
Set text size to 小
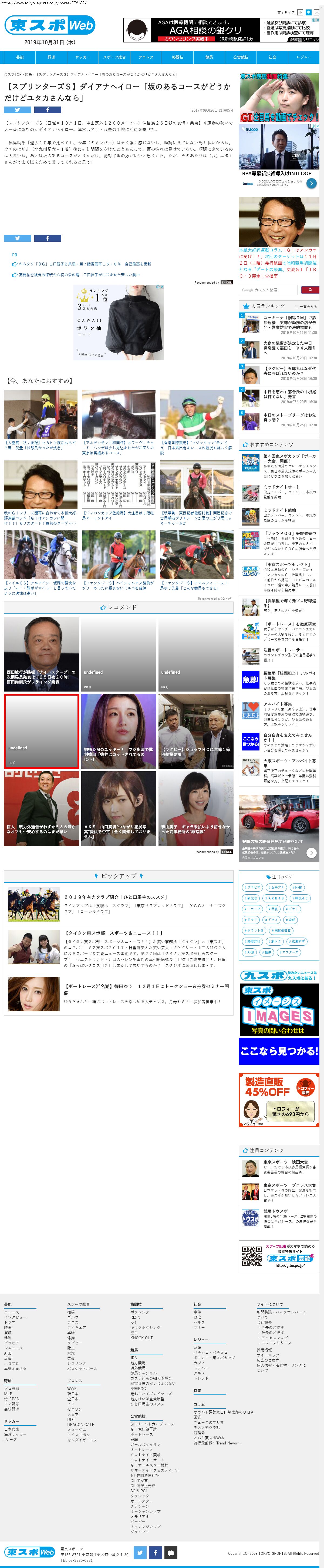[x=300, y=12]
